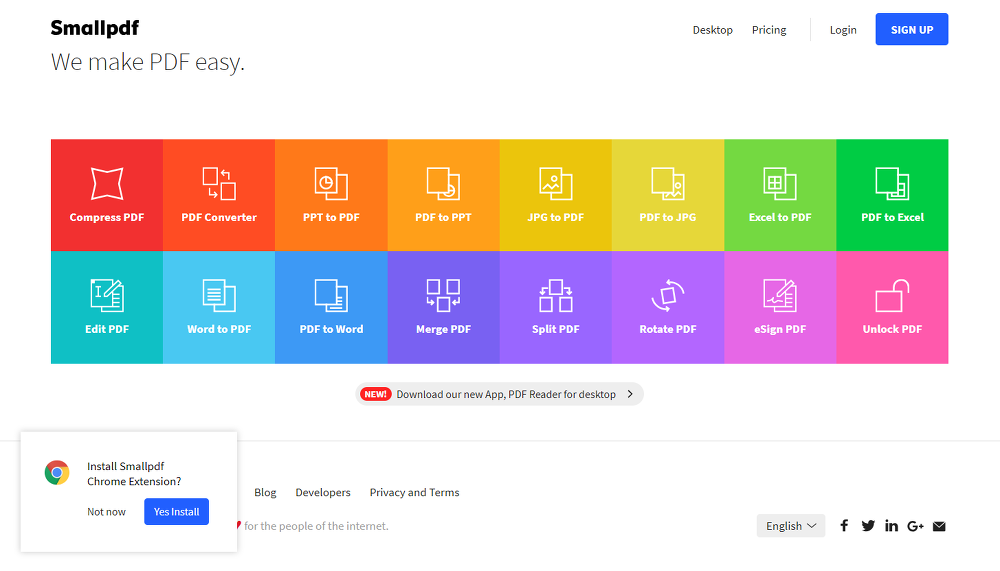Image resolution: width=1000 pixels, height=571 pixels.
Task: Open the Blog footer link
Action: [x=265, y=493]
